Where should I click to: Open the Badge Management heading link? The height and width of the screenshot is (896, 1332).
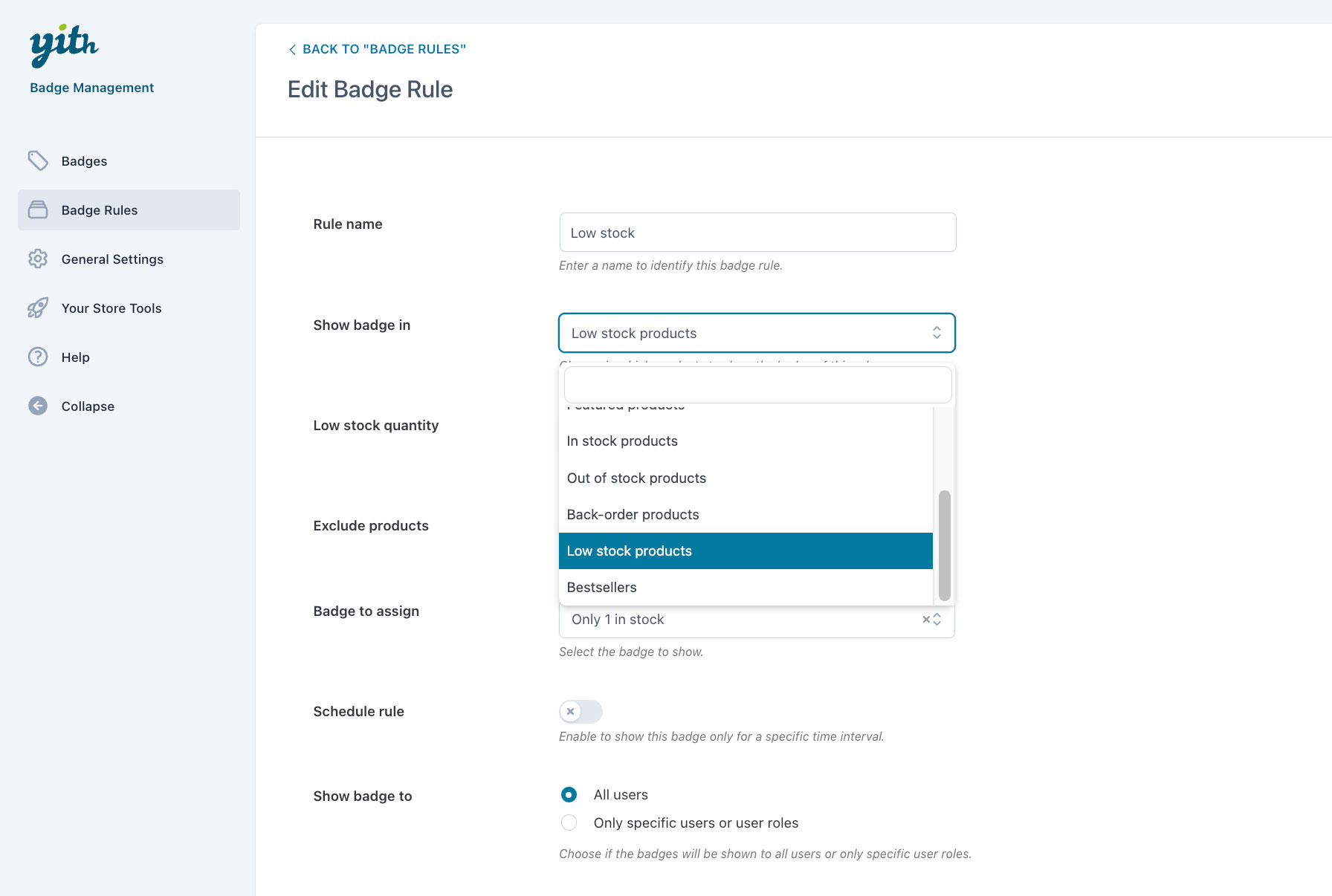click(91, 88)
